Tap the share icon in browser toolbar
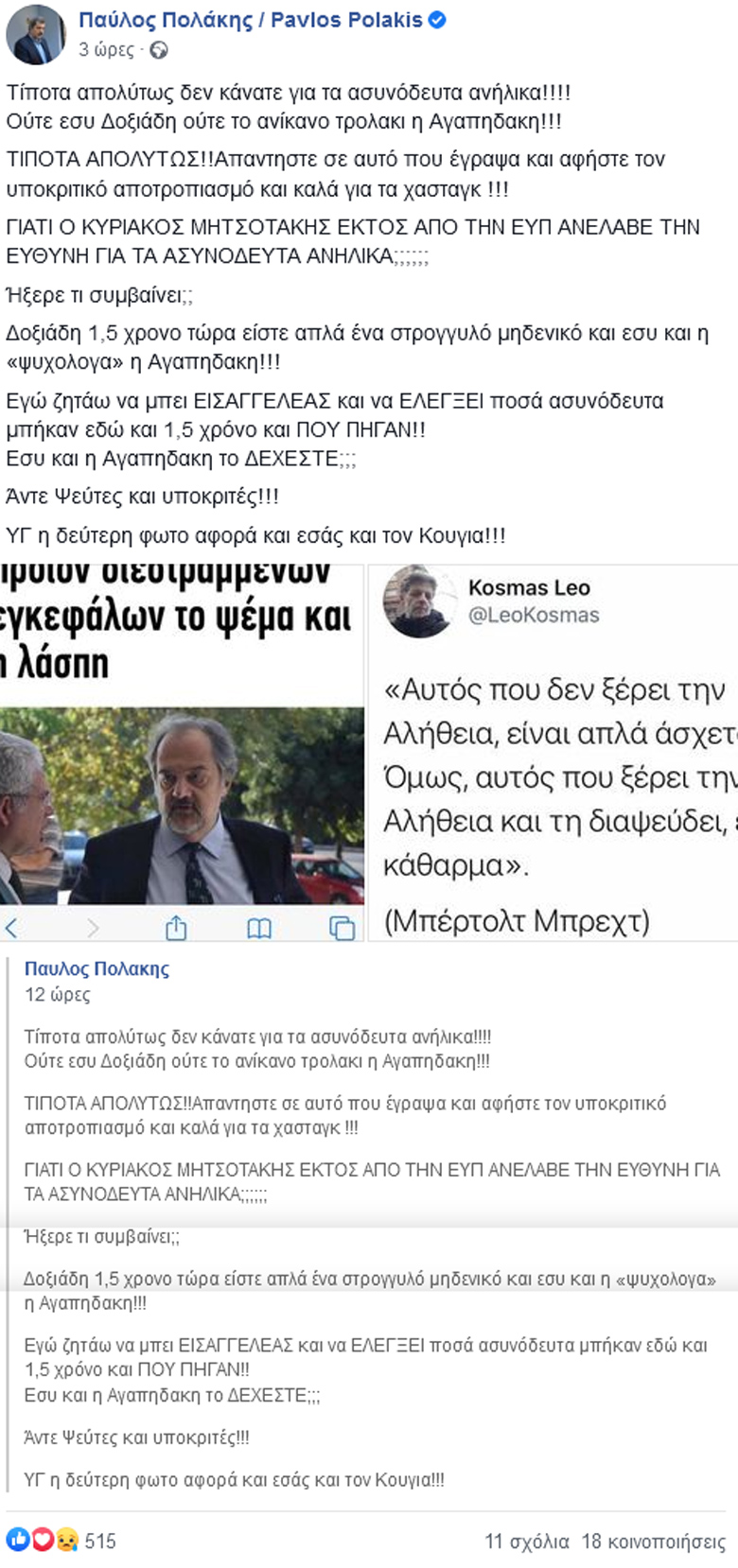This screenshot has height=1568, width=738. point(176,928)
